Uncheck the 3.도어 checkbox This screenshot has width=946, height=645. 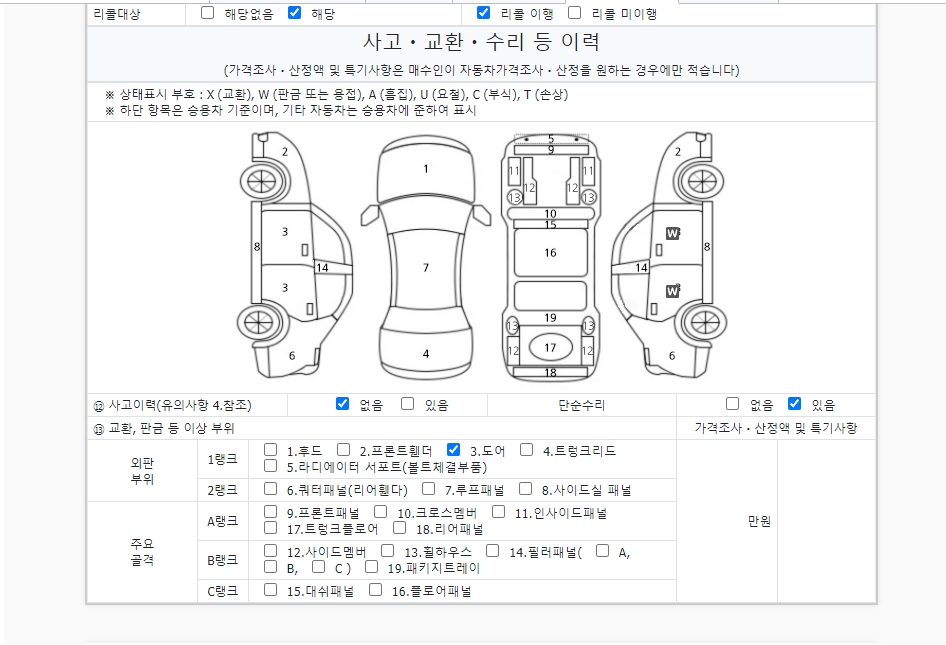[453, 450]
